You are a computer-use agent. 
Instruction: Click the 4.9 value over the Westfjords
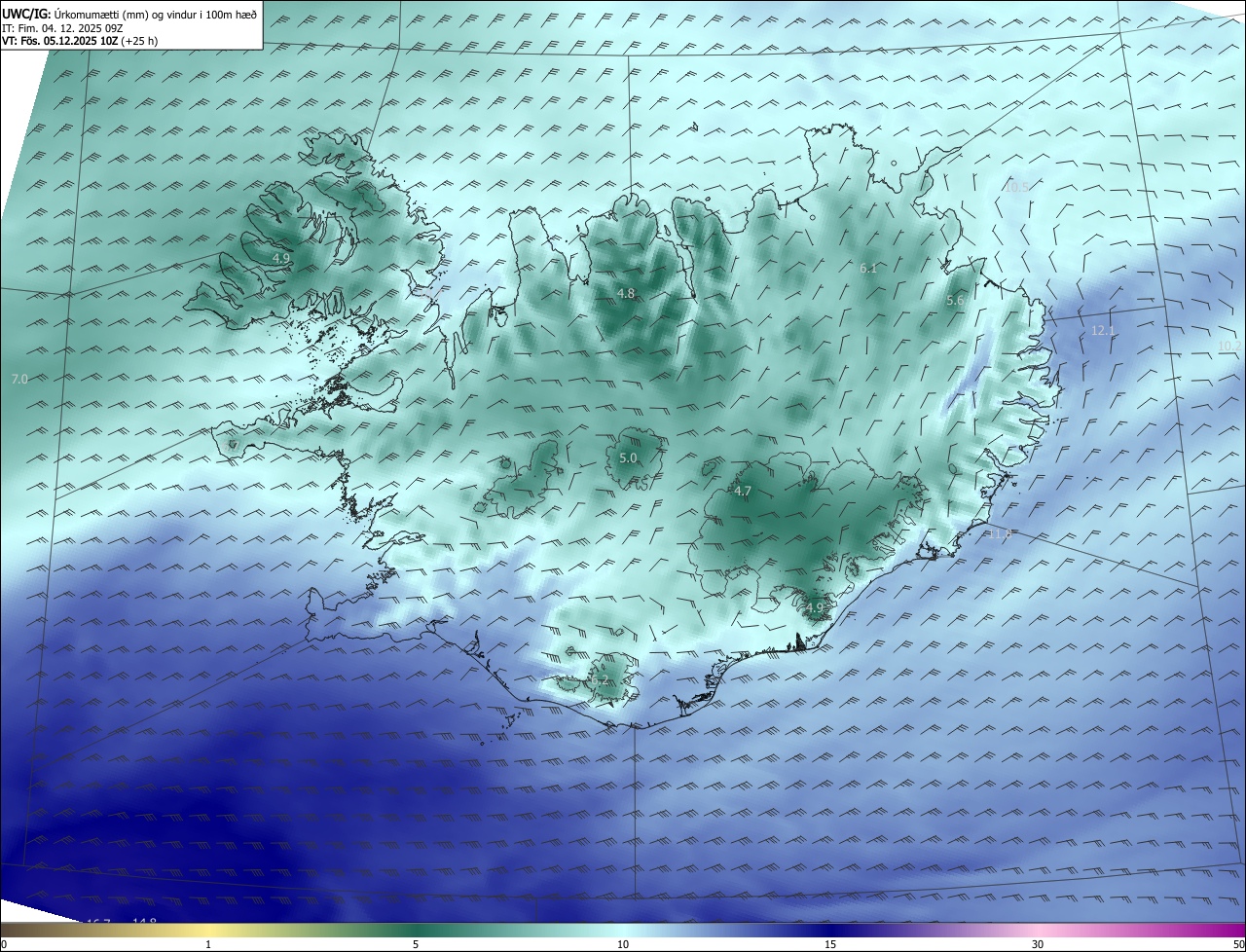[280, 258]
